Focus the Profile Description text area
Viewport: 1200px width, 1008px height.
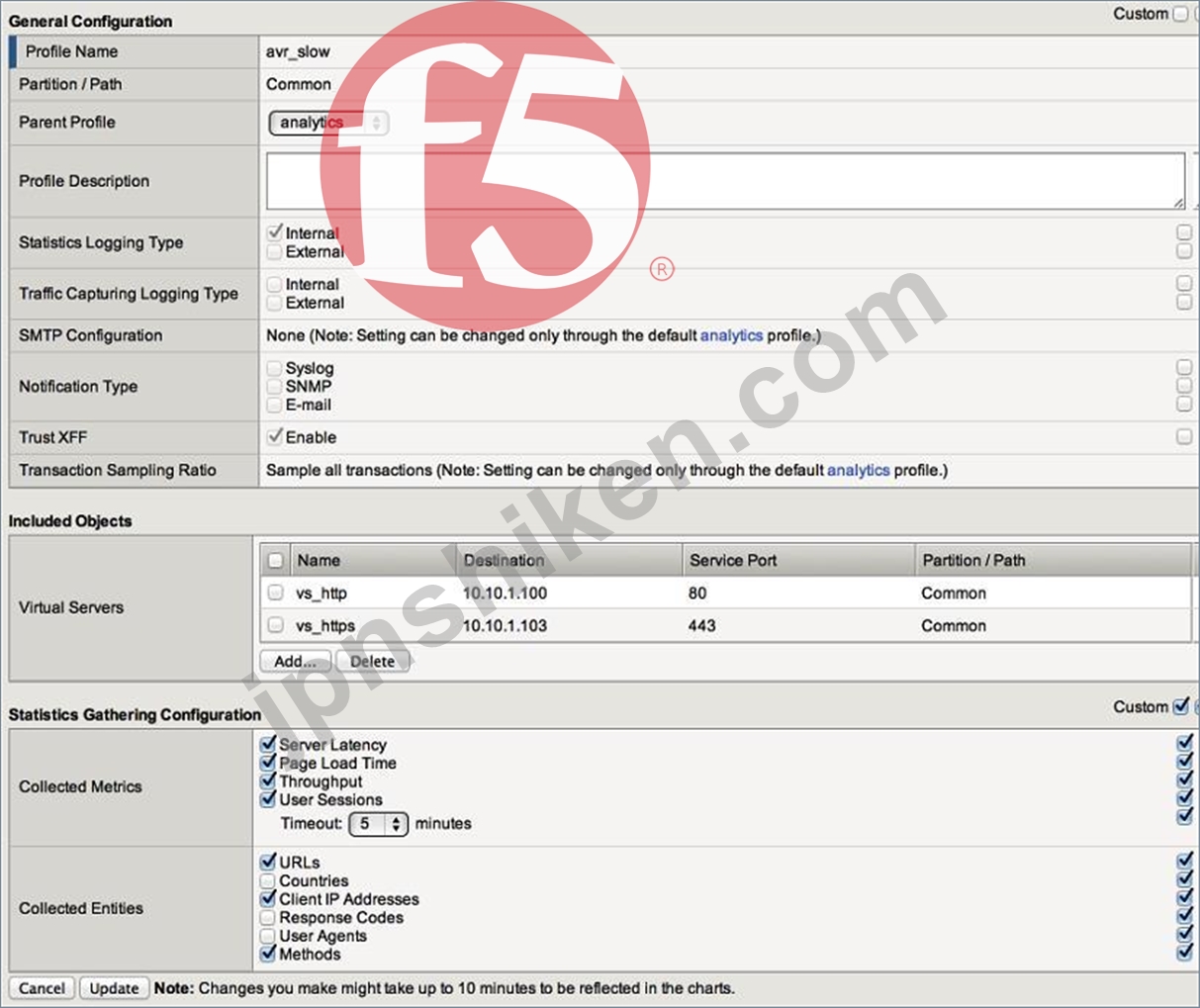pyautogui.click(x=725, y=180)
